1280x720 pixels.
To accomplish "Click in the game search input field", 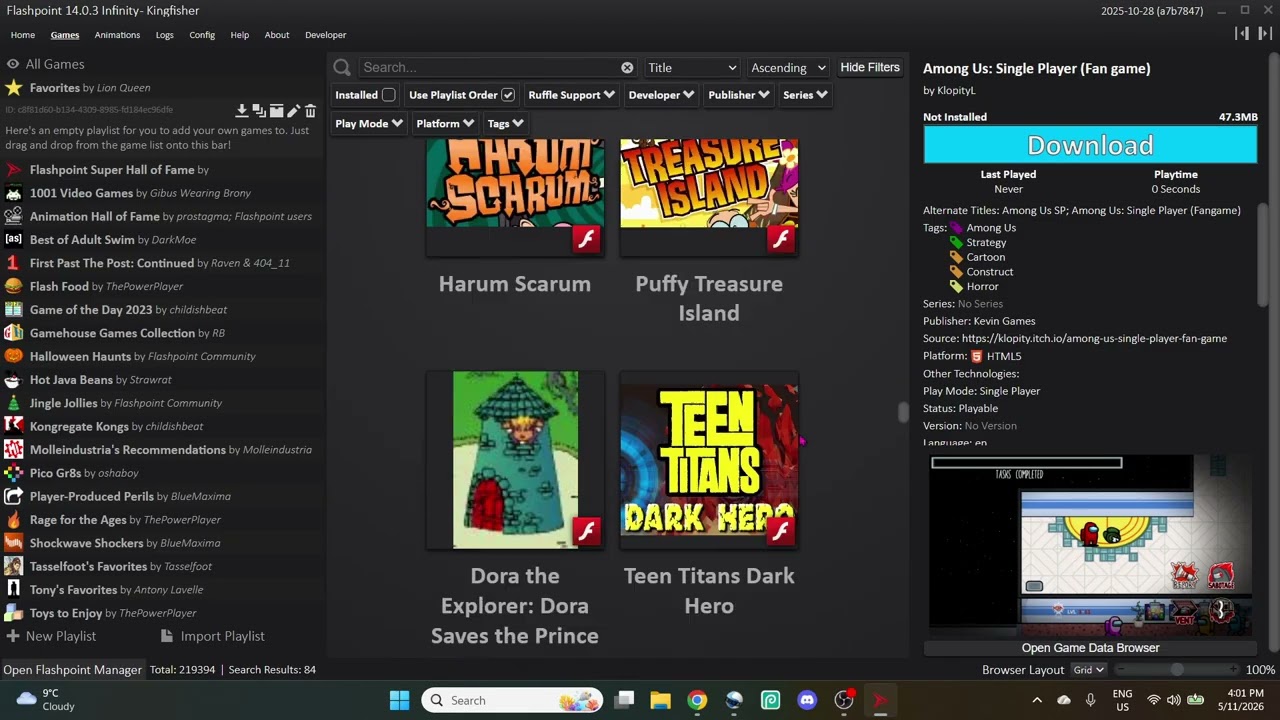I will click(x=490, y=67).
